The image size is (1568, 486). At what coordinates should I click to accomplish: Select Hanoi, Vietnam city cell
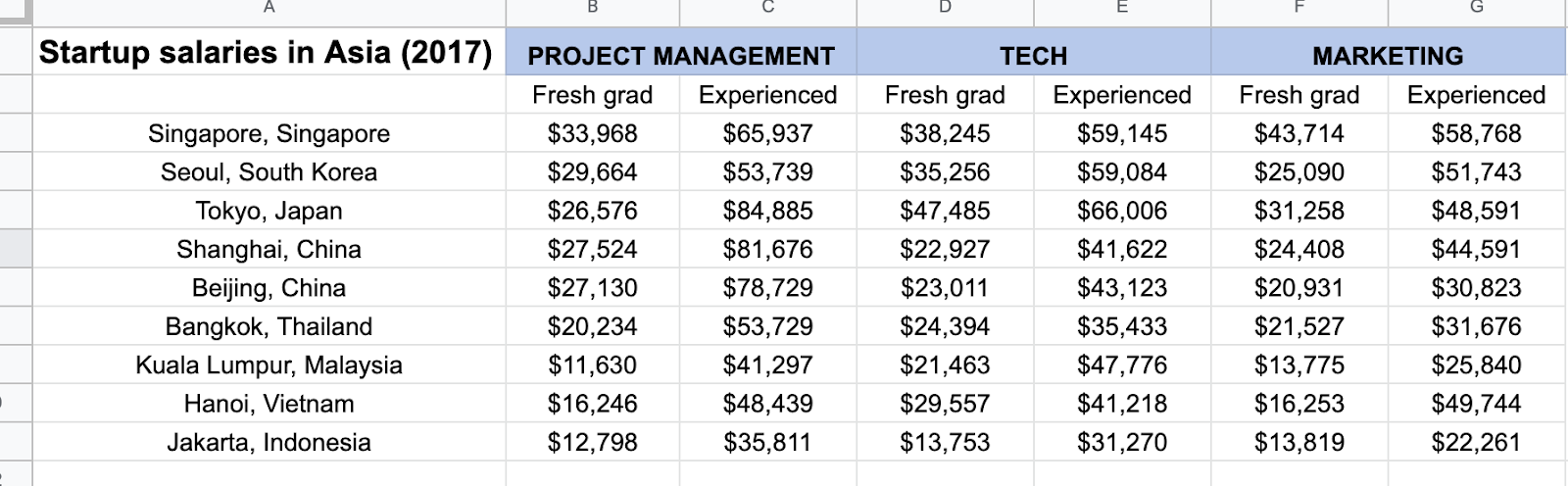[269, 404]
